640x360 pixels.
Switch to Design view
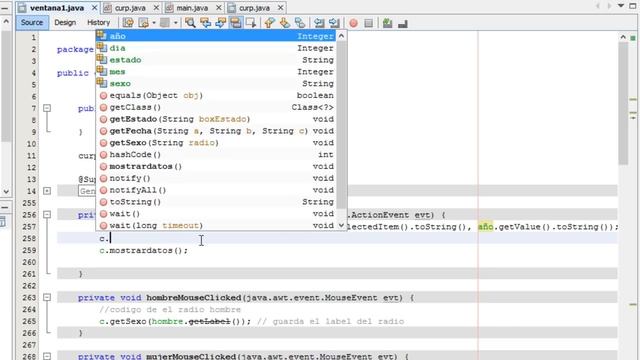click(x=65, y=23)
